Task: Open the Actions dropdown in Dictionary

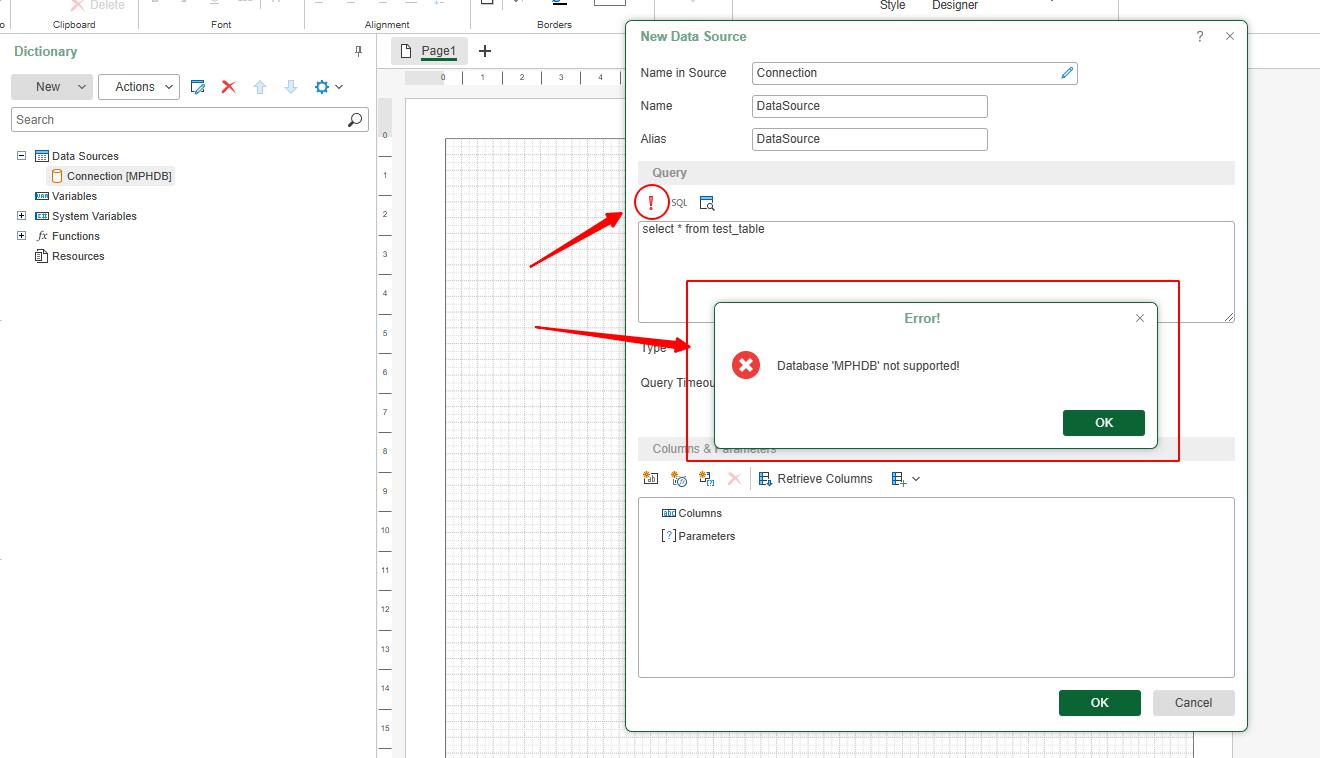Action: click(x=139, y=87)
